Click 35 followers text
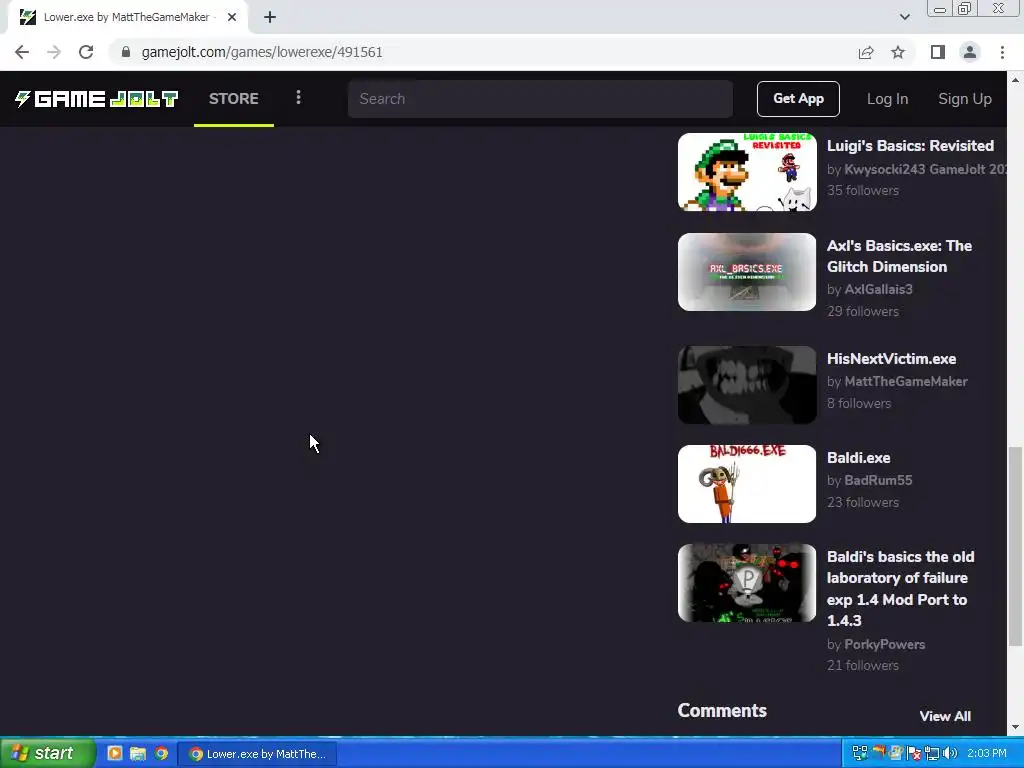The height and width of the screenshot is (768, 1024). click(x=863, y=191)
